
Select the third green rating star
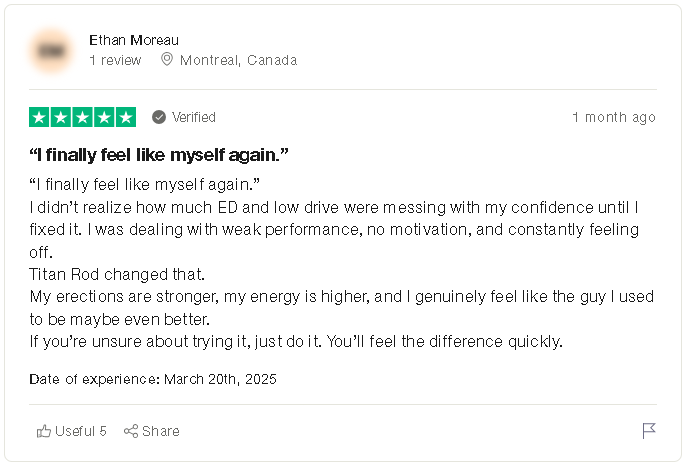pyautogui.click(x=83, y=117)
